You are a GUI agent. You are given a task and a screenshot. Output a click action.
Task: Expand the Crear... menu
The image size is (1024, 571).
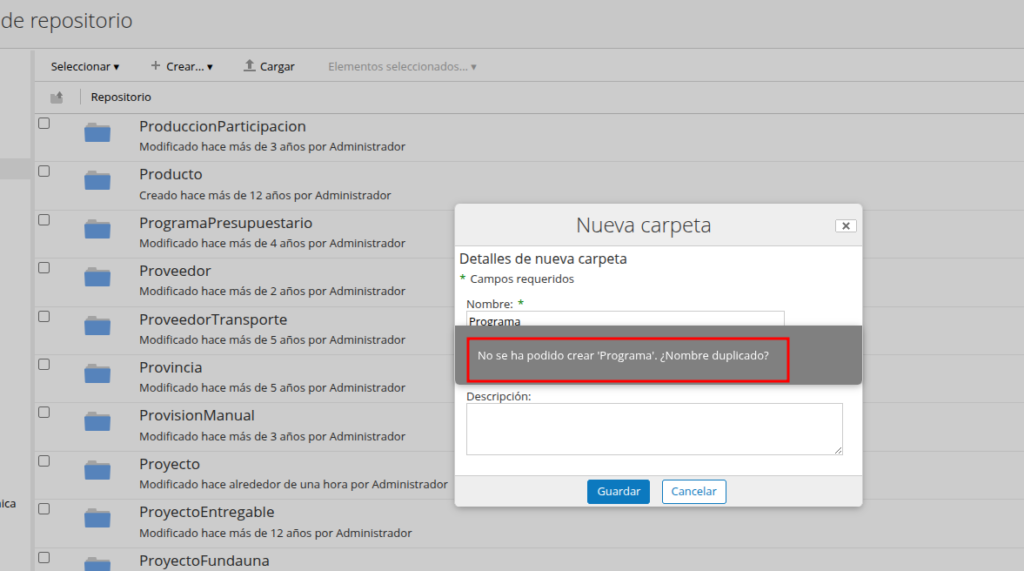tap(181, 66)
